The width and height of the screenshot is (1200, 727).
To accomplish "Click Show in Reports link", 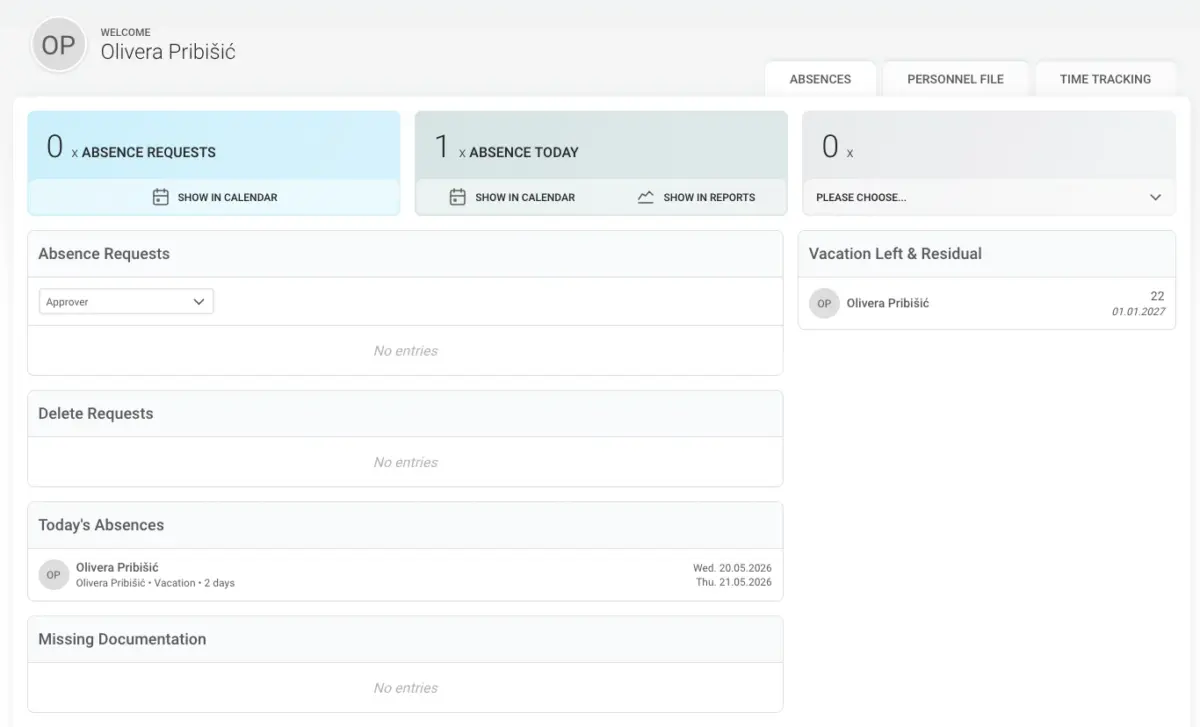I will [x=697, y=197].
